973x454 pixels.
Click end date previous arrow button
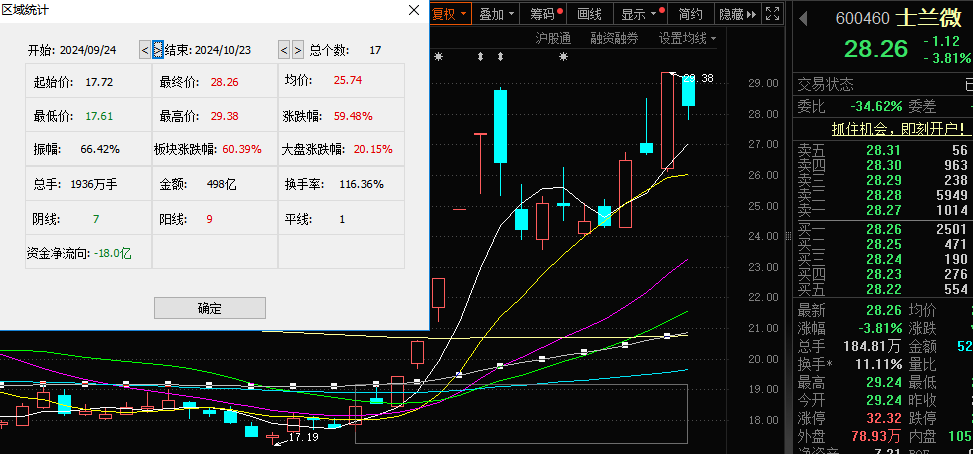(x=284, y=50)
